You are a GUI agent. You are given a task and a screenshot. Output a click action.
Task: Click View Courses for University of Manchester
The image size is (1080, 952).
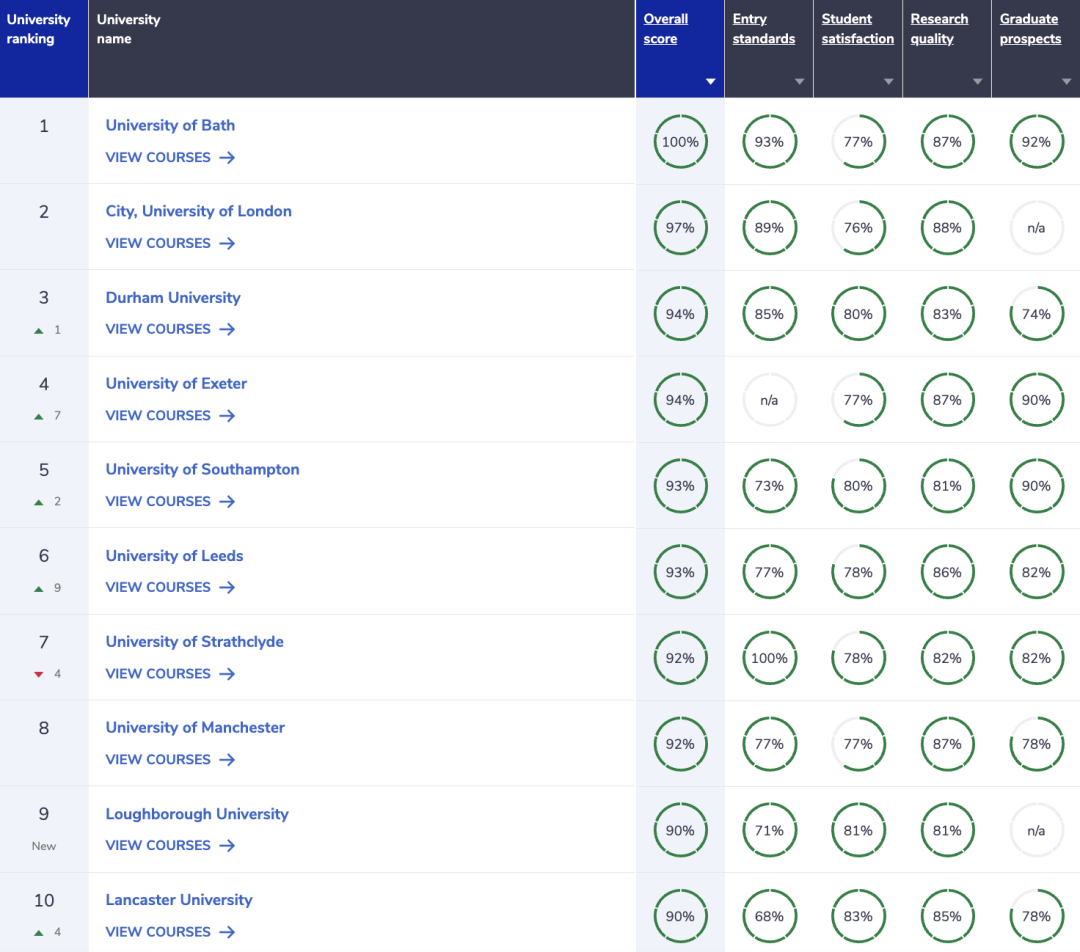[x=158, y=760]
